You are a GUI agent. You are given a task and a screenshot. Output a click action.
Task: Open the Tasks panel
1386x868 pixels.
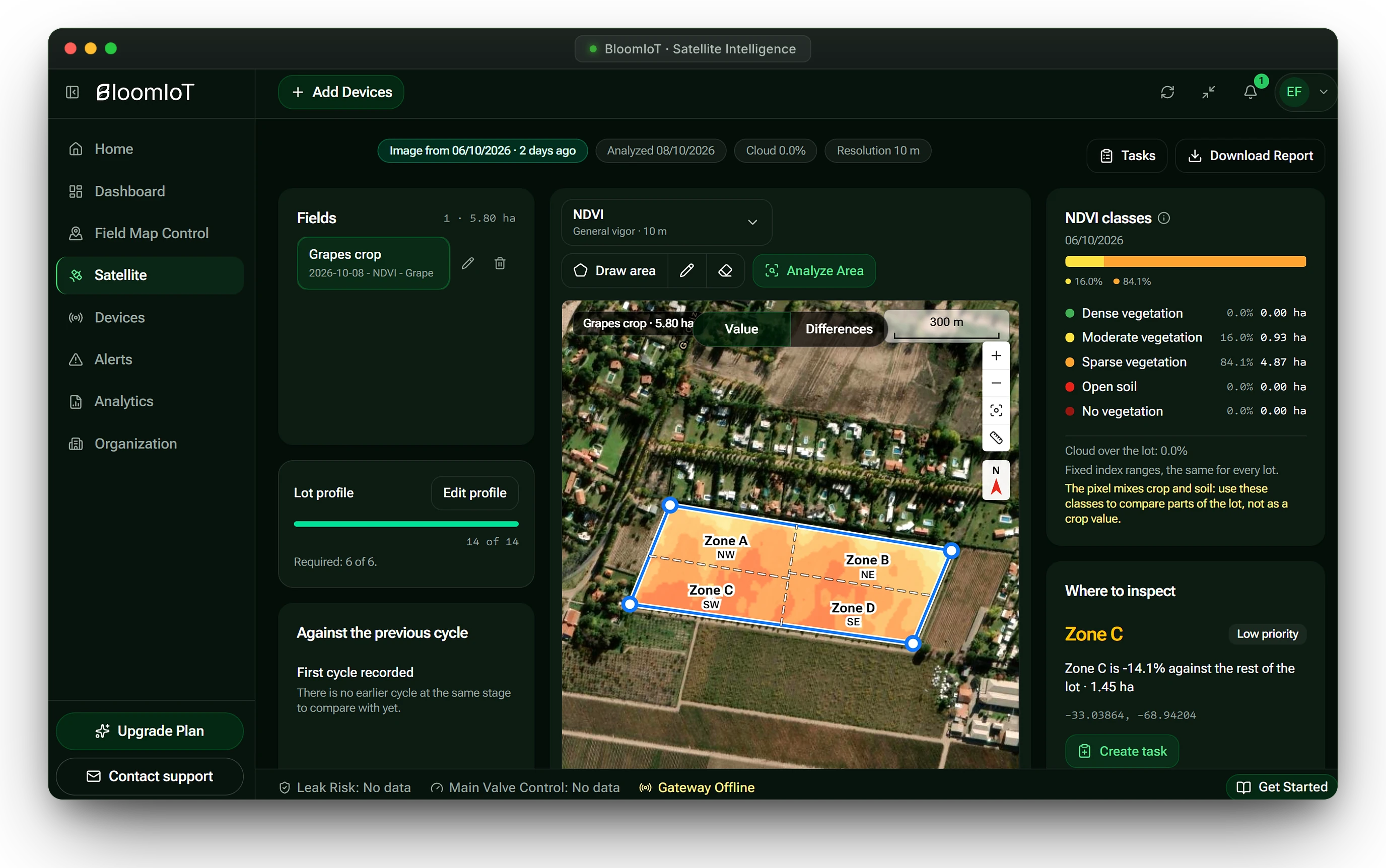1127,156
